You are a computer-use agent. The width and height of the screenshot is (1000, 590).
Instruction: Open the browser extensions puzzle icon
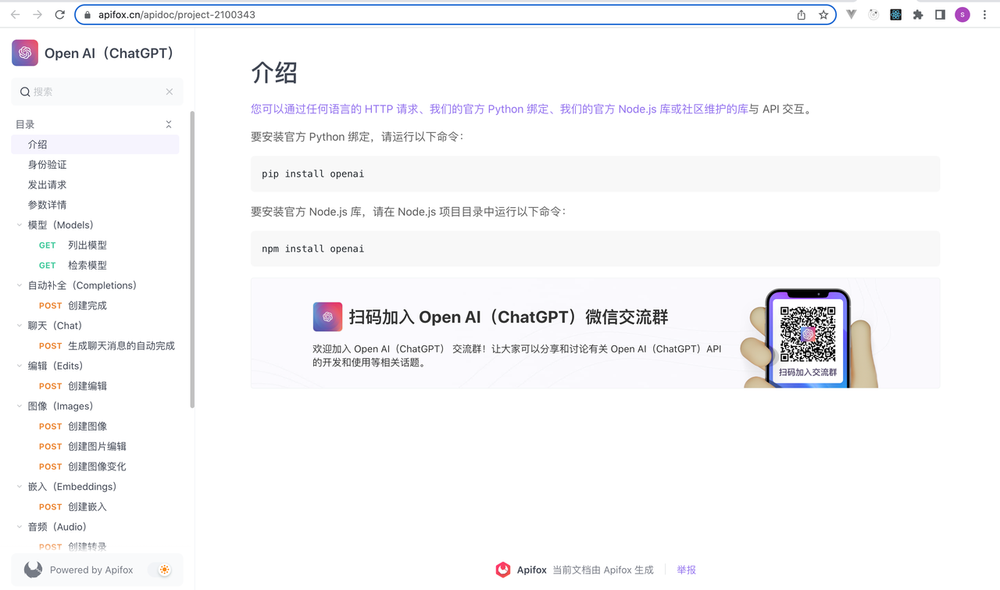[x=917, y=14]
